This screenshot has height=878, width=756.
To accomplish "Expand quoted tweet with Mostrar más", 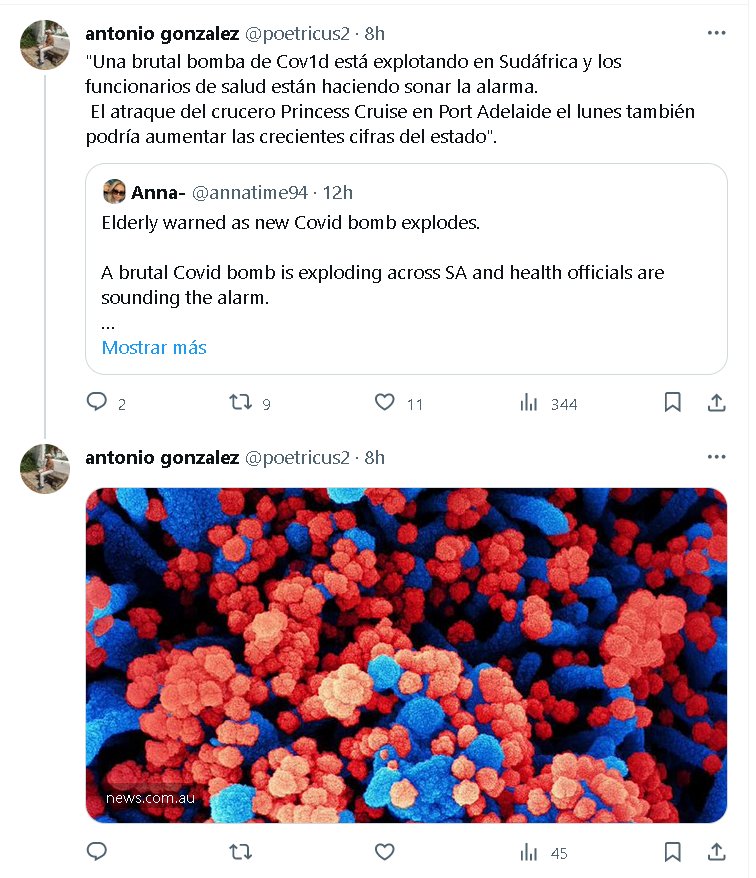I will pos(154,348).
